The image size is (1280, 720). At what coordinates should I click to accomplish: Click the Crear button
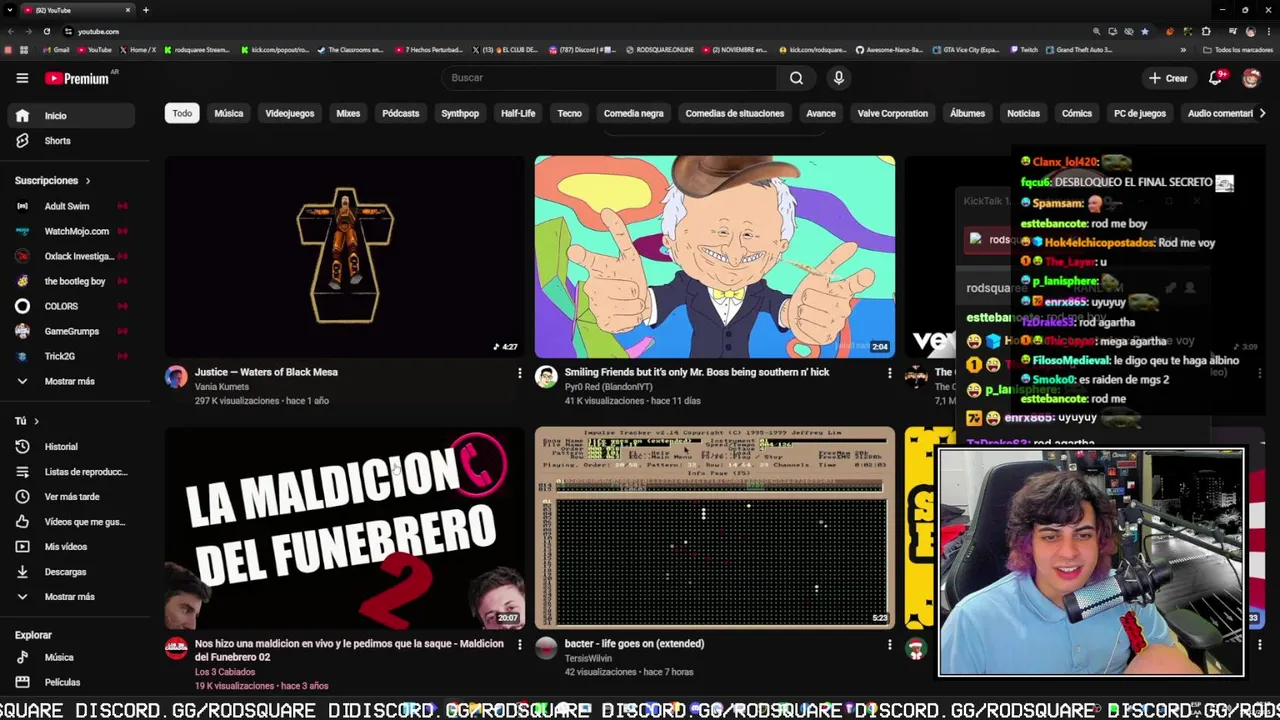pyautogui.click(x=1168, y=78)
